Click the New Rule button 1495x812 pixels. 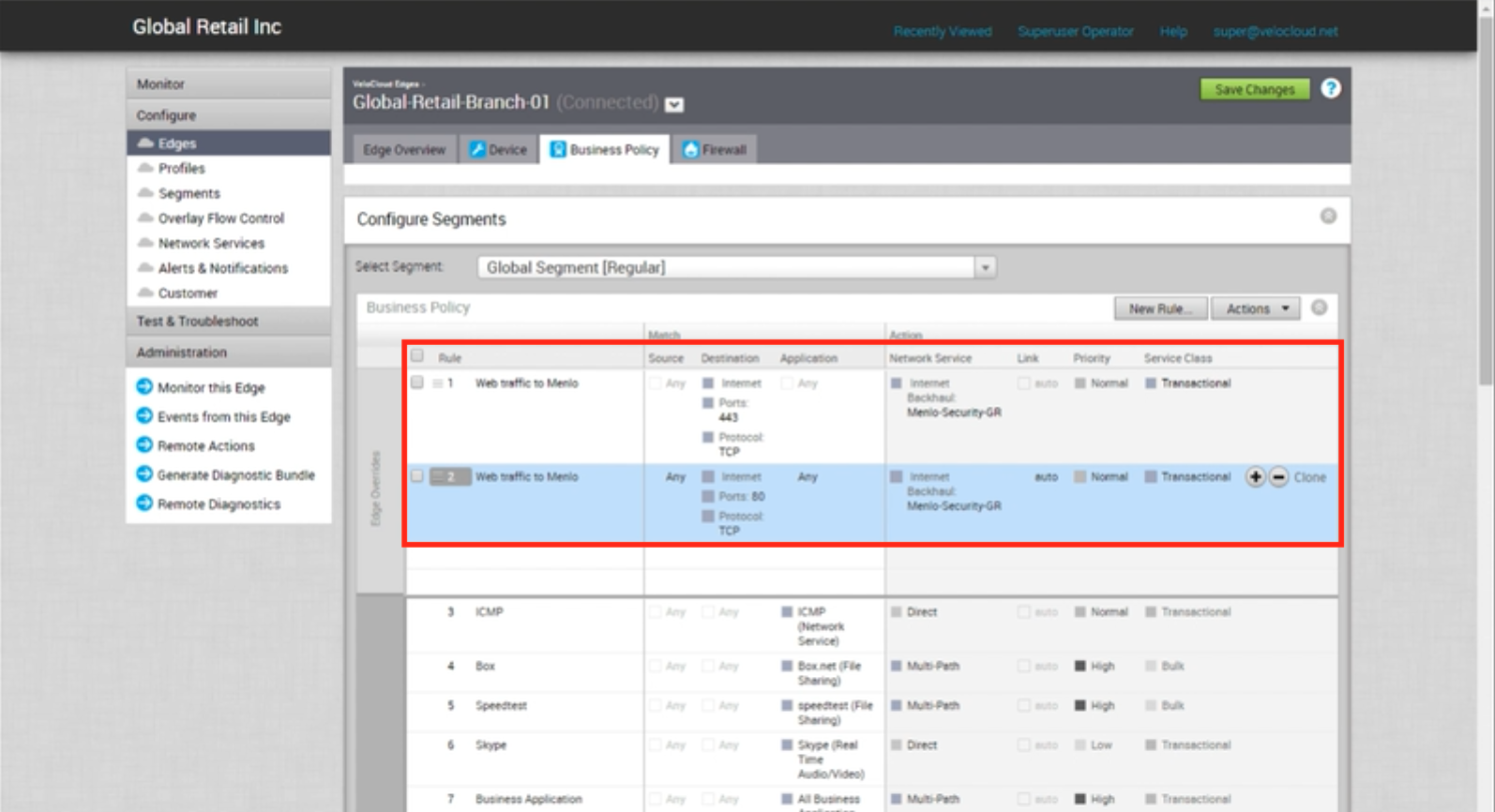(x=1160, y=308)
